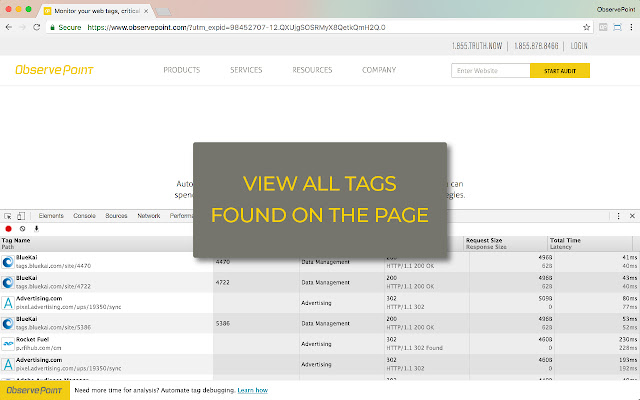The width and height of the screenshot is (640, 400).
Task: Click the cast screen extension icon
Action: coord(618,27)
